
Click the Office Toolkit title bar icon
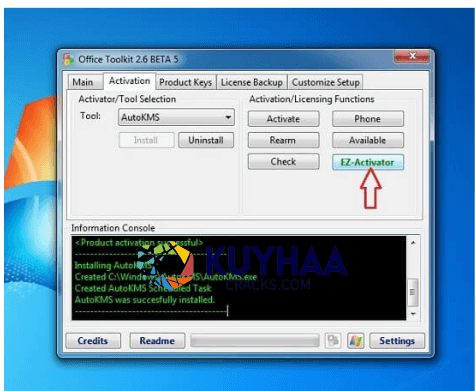[x=68, y=59]
